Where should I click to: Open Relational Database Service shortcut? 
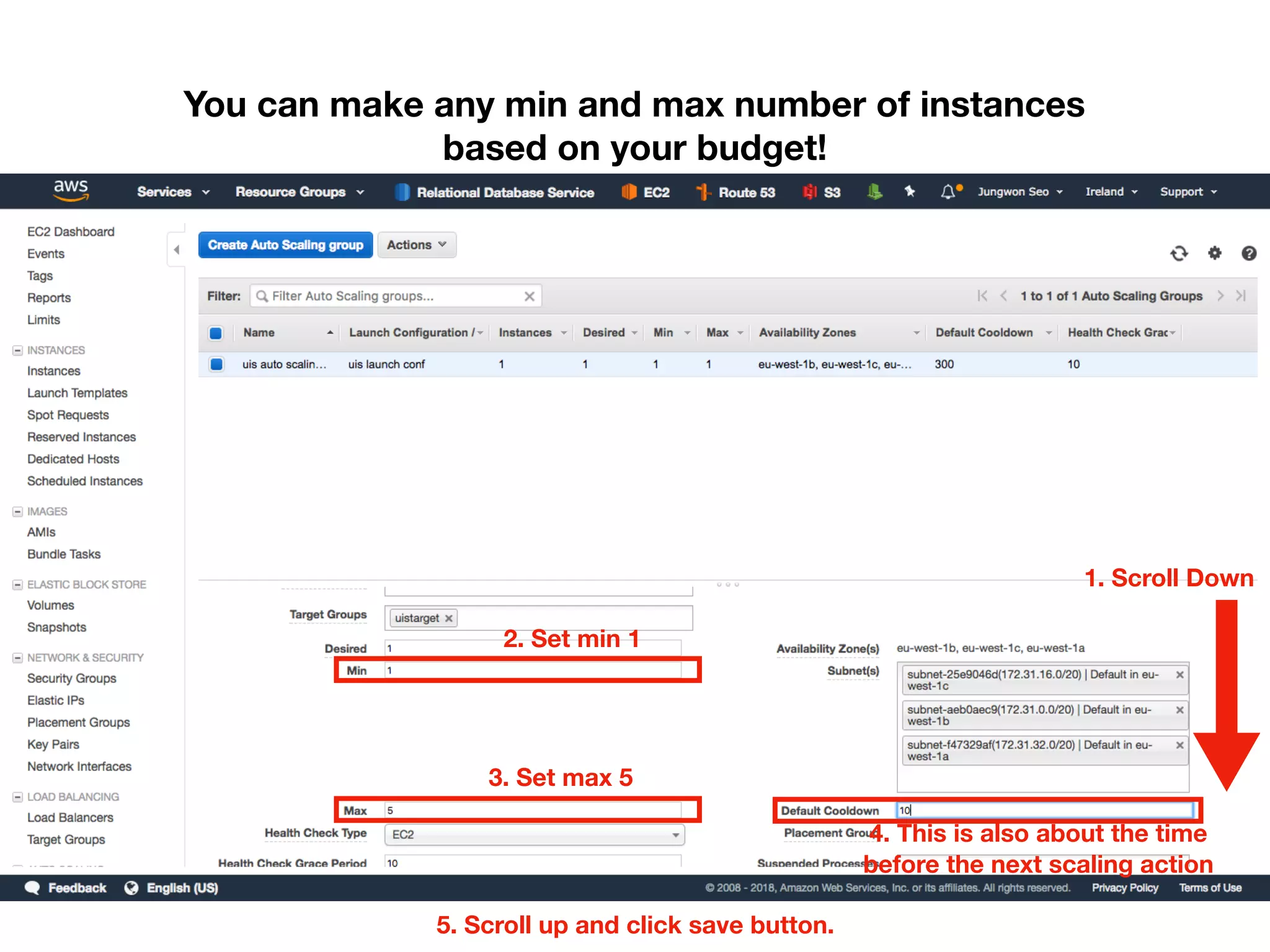coord(494,192)
